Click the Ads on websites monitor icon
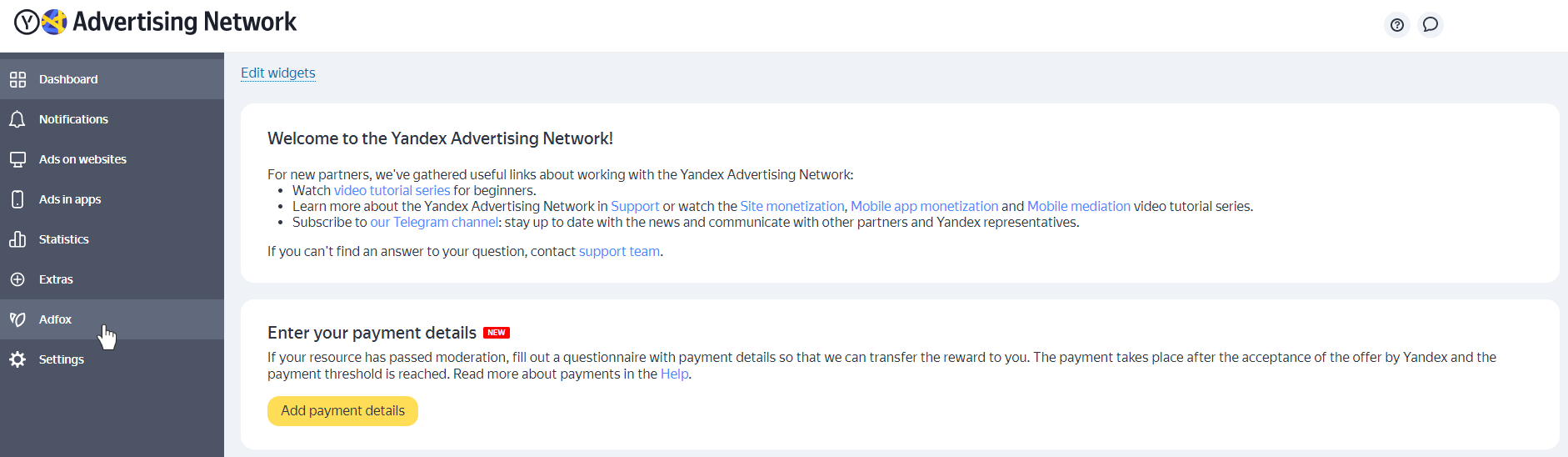This screenshot has height=457, width=1568. click(x=17, y=159)
